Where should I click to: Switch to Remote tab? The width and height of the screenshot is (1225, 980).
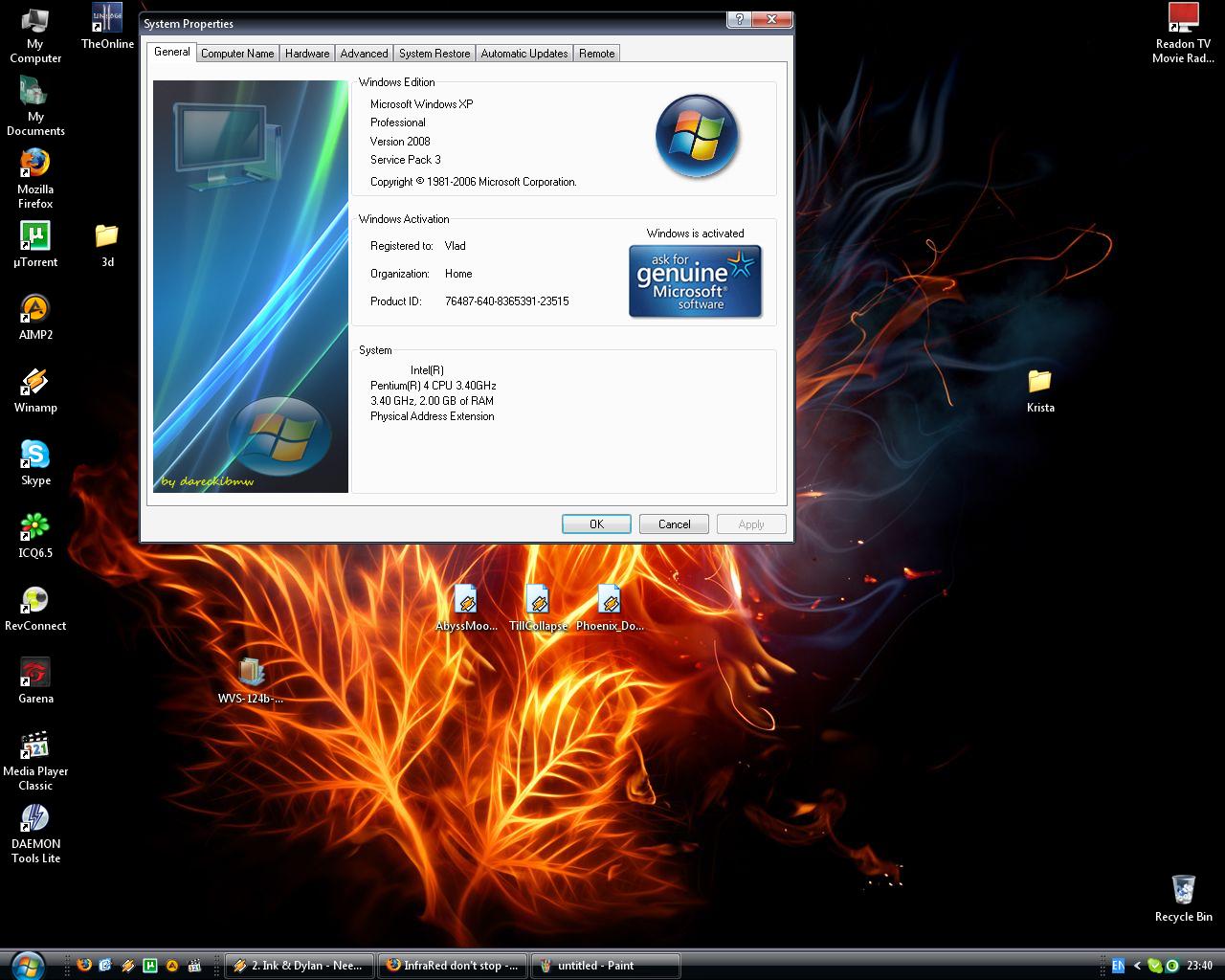point(597,54)
